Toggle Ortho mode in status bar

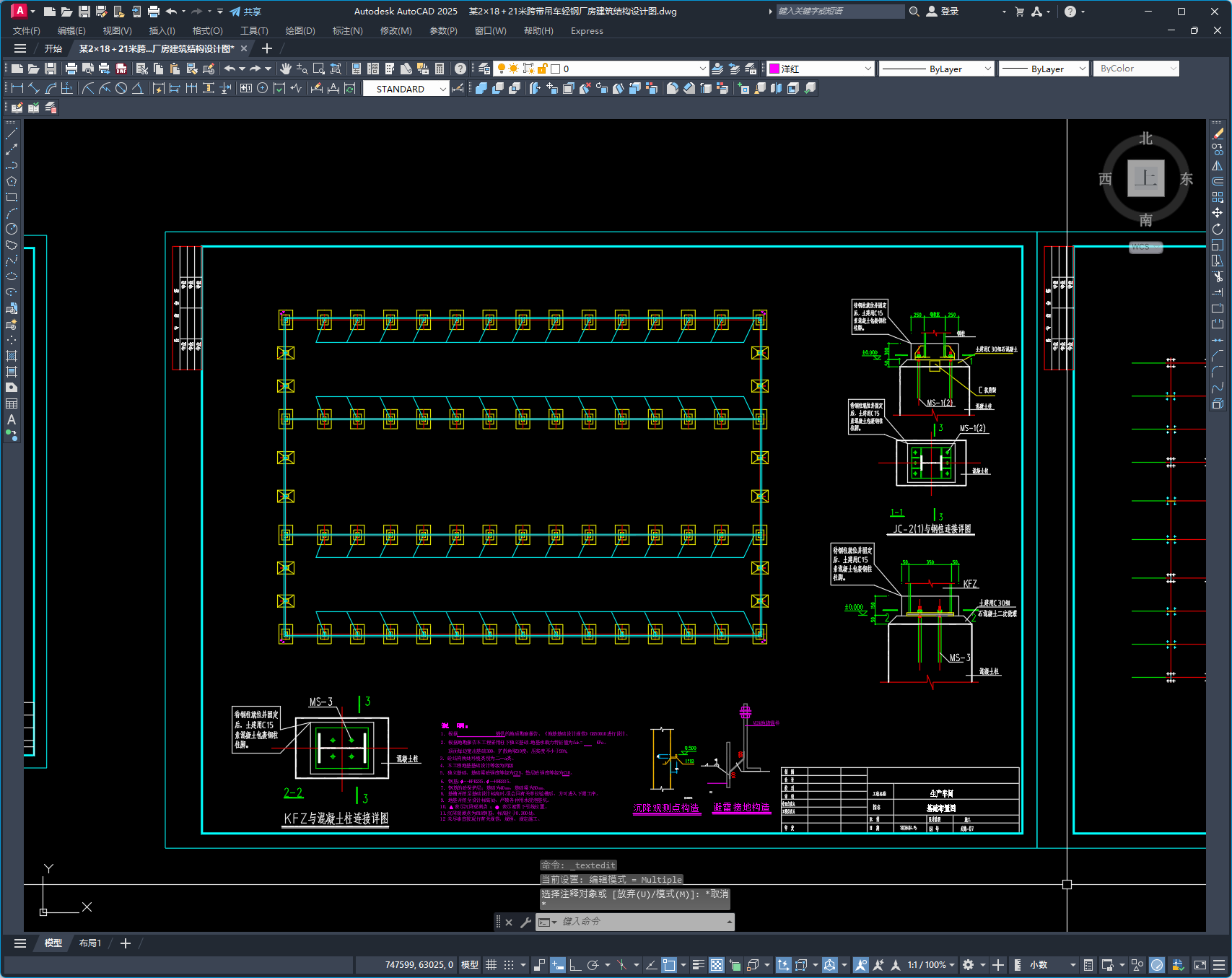click(575, 965)
